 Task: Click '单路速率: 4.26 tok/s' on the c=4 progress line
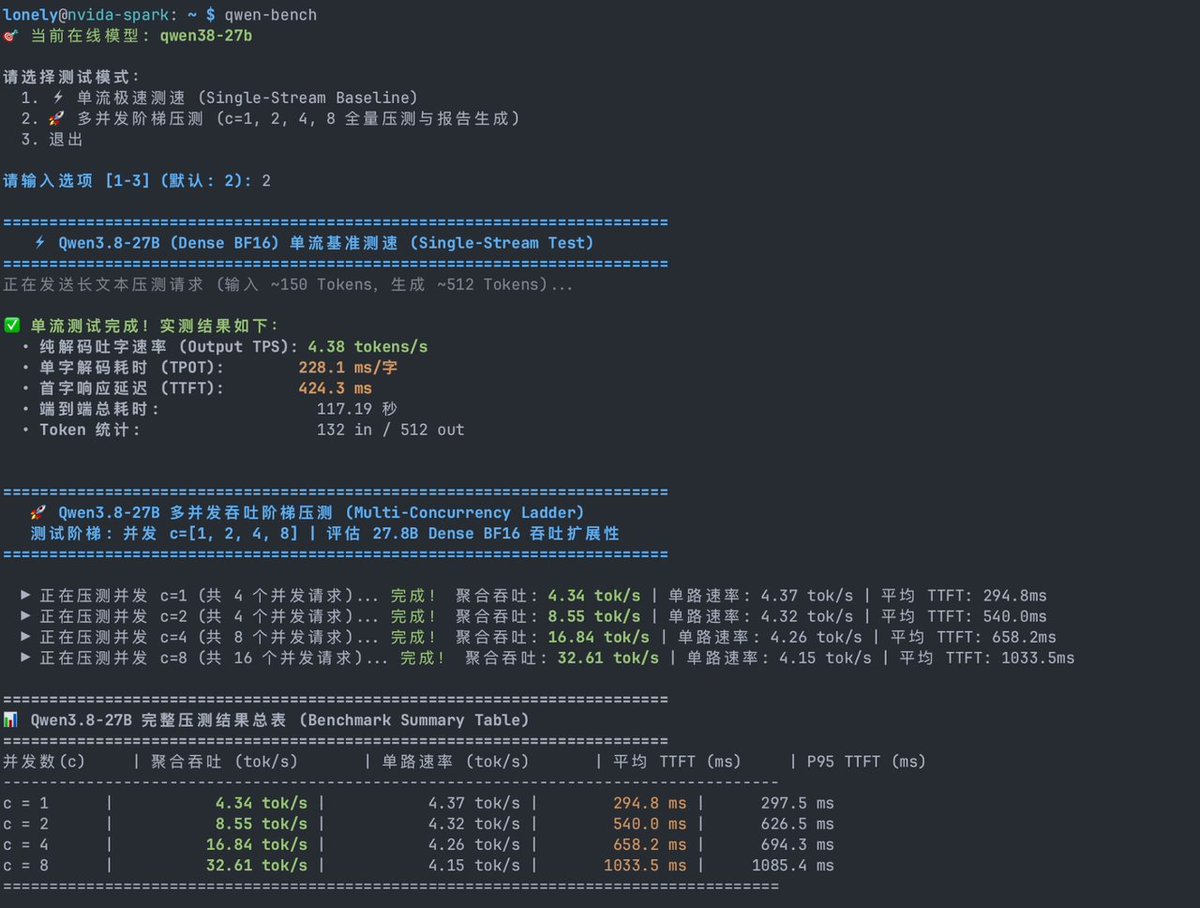(770, 637)
